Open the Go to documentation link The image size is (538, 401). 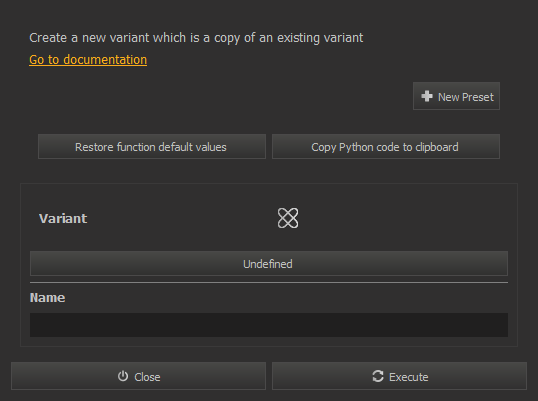(x=88, y=60)
